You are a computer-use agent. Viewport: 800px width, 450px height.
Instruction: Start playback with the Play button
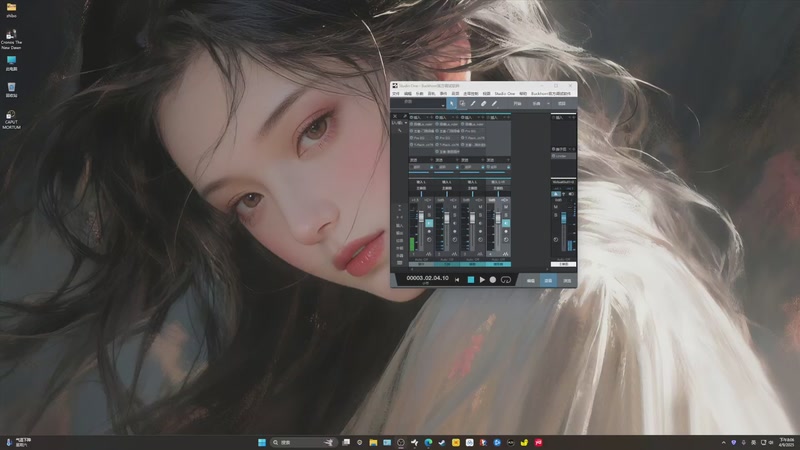(482, 280)
